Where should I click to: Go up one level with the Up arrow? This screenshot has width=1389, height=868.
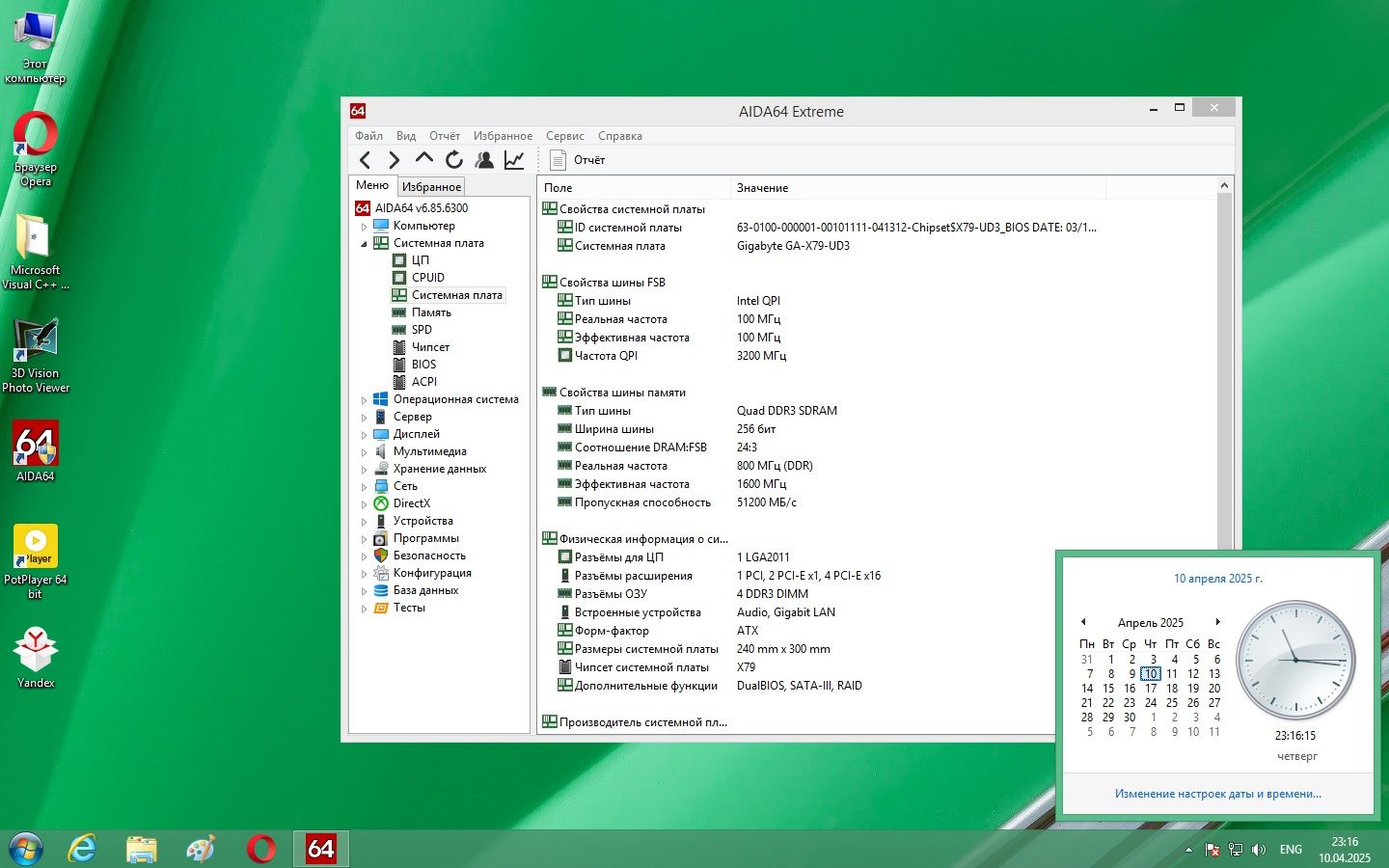pos(424,158)
